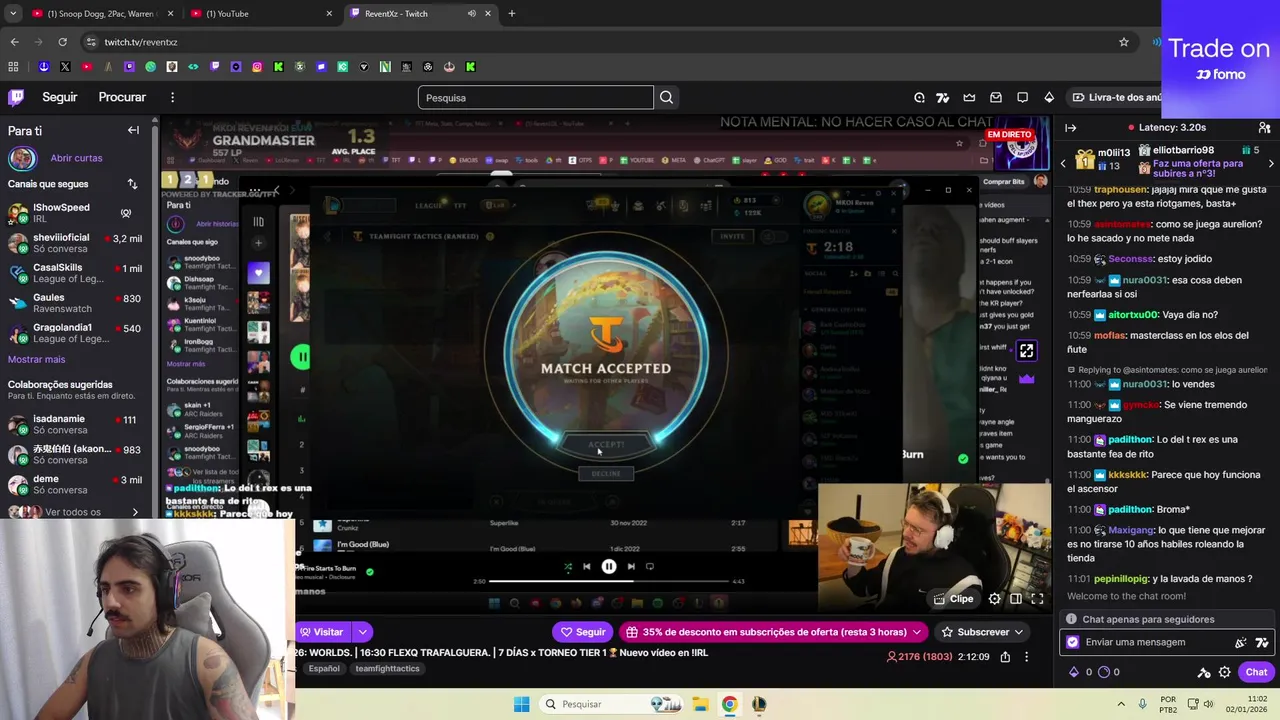The image size is (1280, 720).
Task: Switch to the YouTube tab
Action: tap(262, 14)
